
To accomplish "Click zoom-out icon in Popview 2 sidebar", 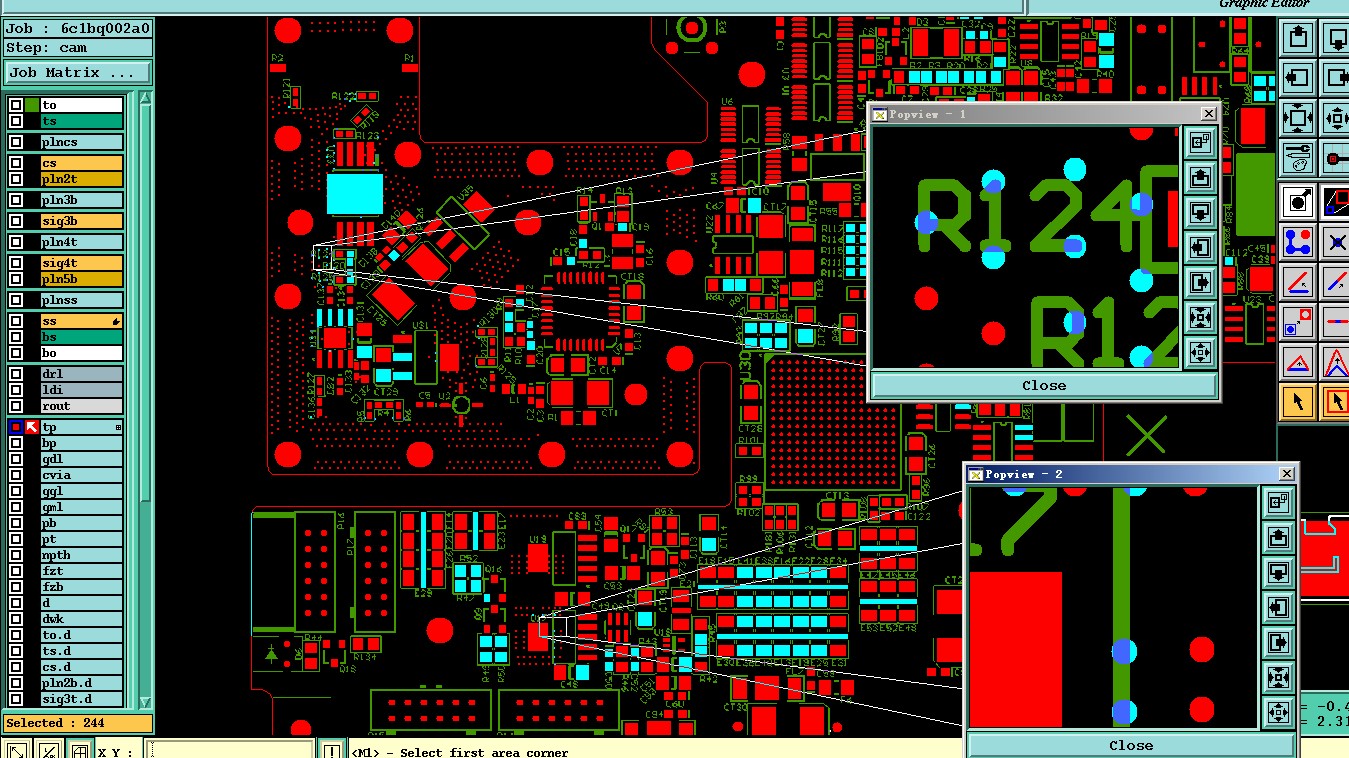I will click(1278, 712).
